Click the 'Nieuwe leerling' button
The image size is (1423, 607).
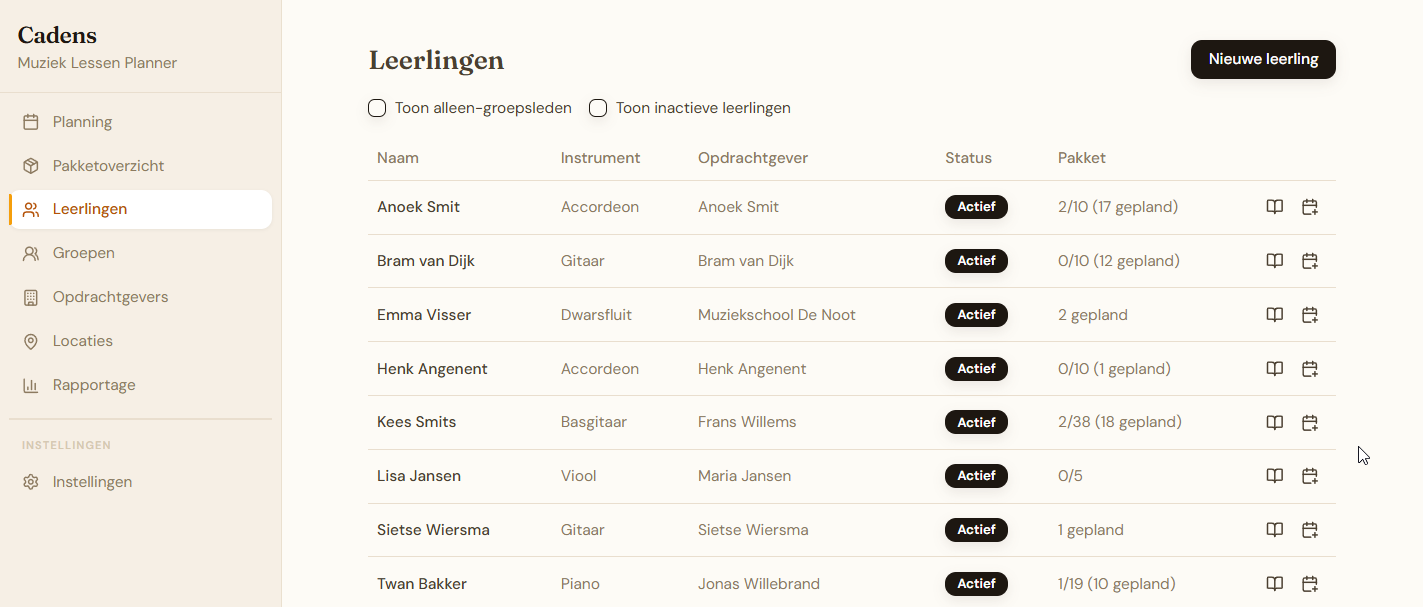tap(1263, 59)
